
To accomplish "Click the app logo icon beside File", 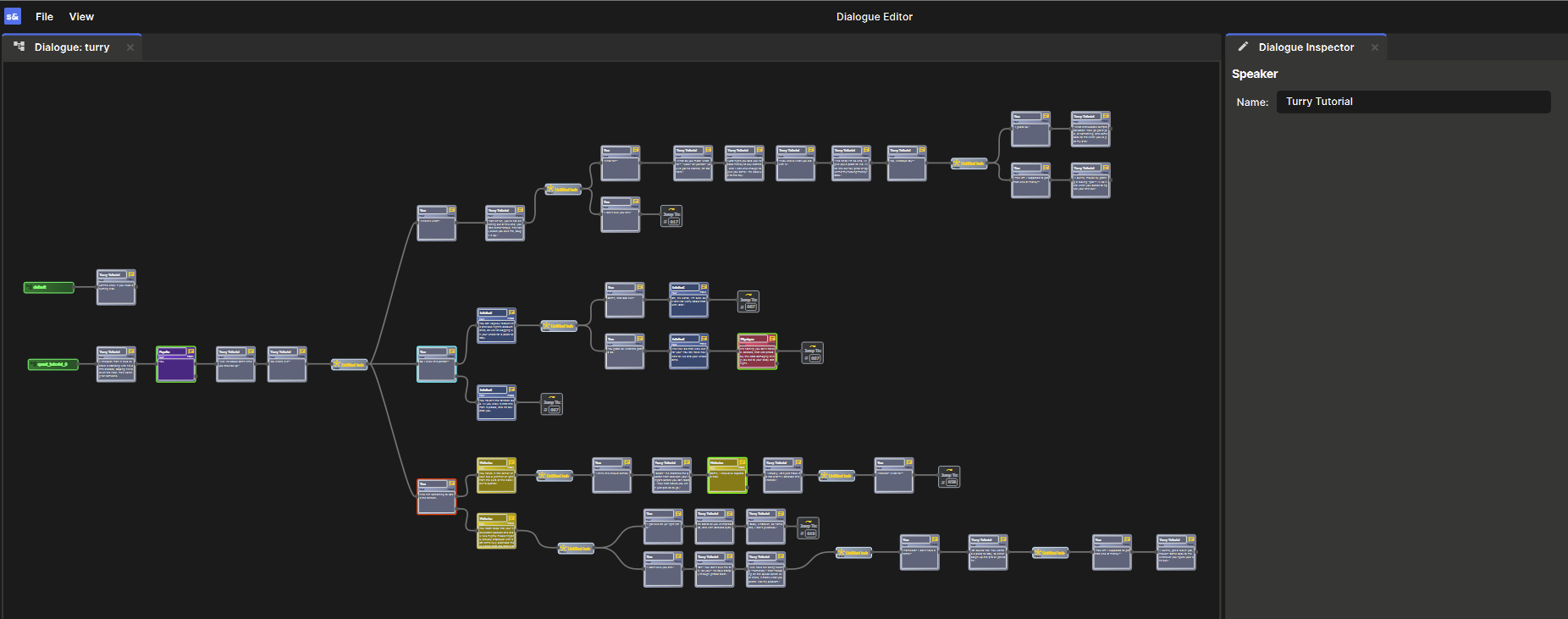I will pos(13,16).
